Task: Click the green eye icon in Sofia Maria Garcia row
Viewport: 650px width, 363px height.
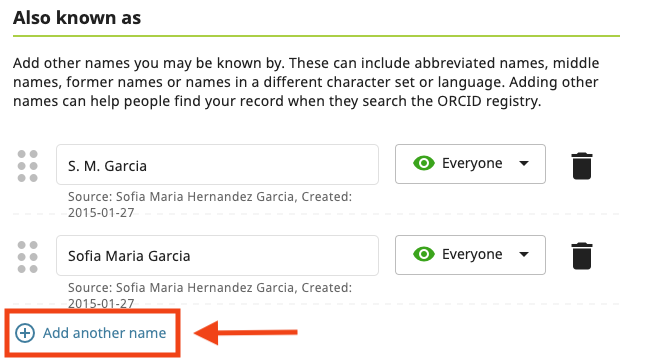Action: (424, 254)
